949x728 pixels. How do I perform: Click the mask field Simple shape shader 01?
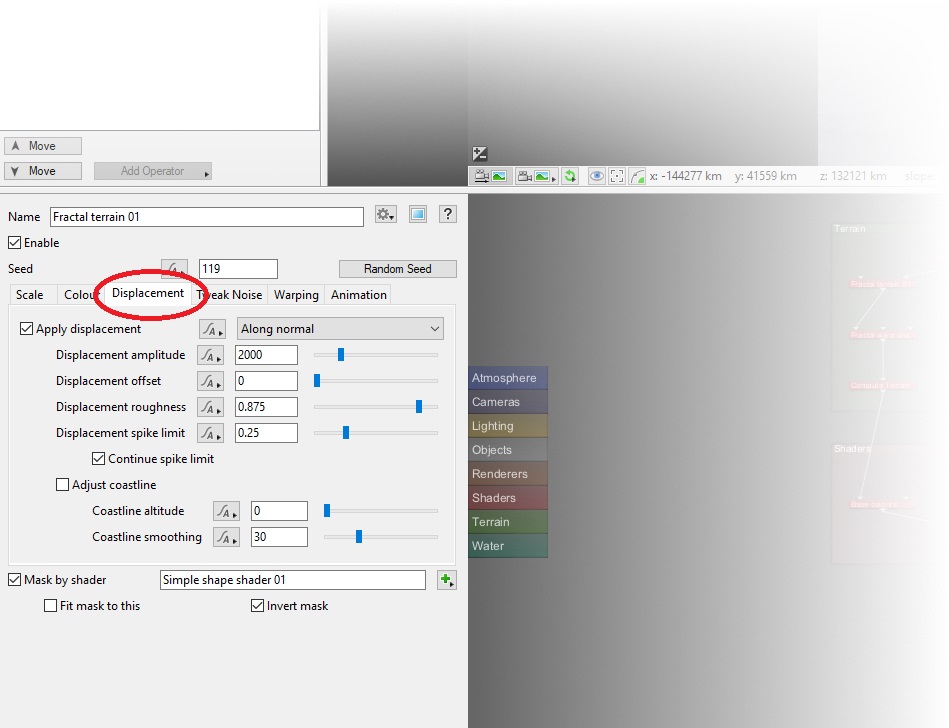pos(293,580)
